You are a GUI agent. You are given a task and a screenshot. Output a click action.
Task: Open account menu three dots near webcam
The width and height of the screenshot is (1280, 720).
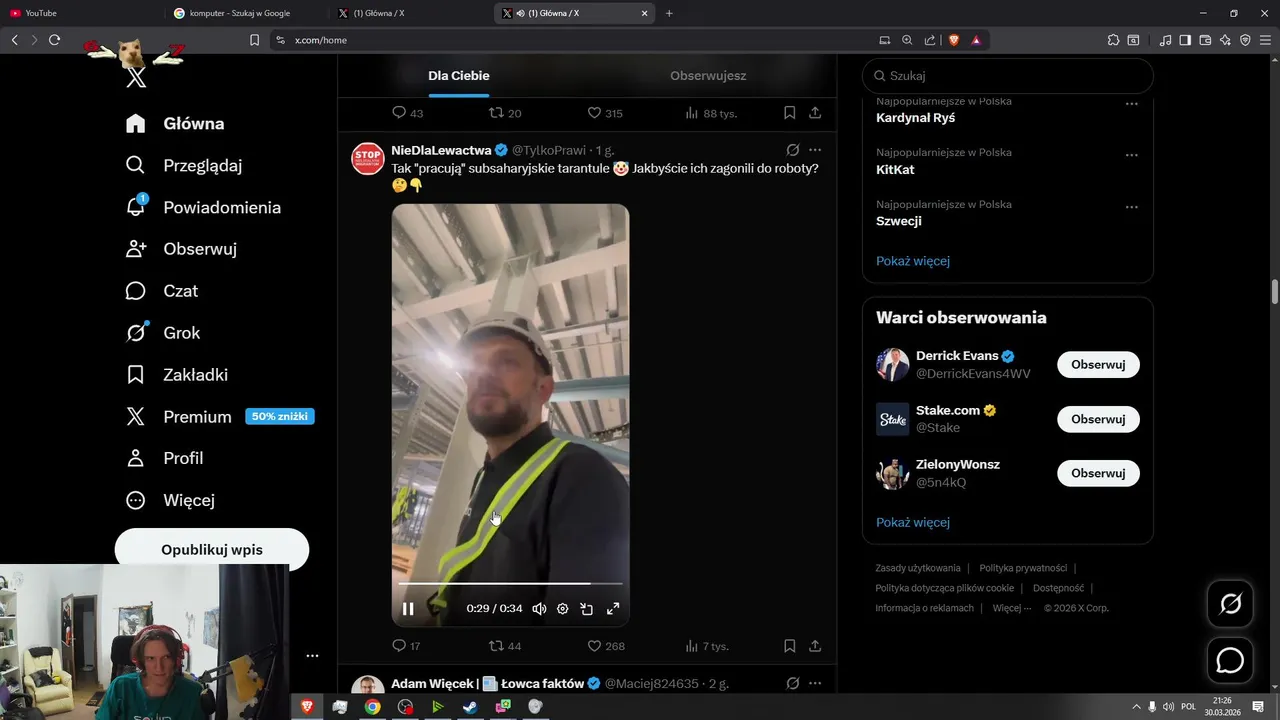(312, 656)
